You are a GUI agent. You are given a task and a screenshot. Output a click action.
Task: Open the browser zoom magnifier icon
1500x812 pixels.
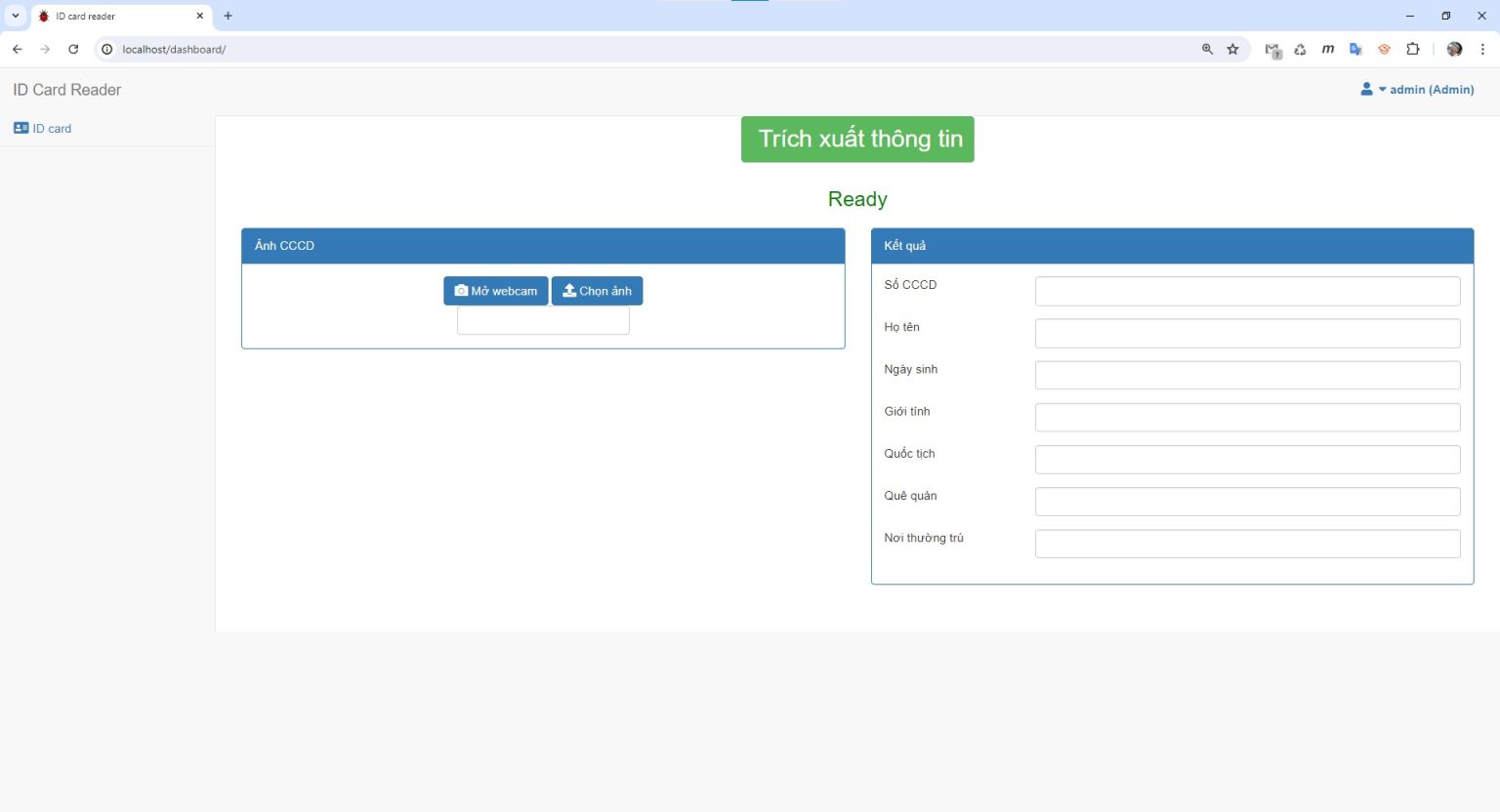1207,49
